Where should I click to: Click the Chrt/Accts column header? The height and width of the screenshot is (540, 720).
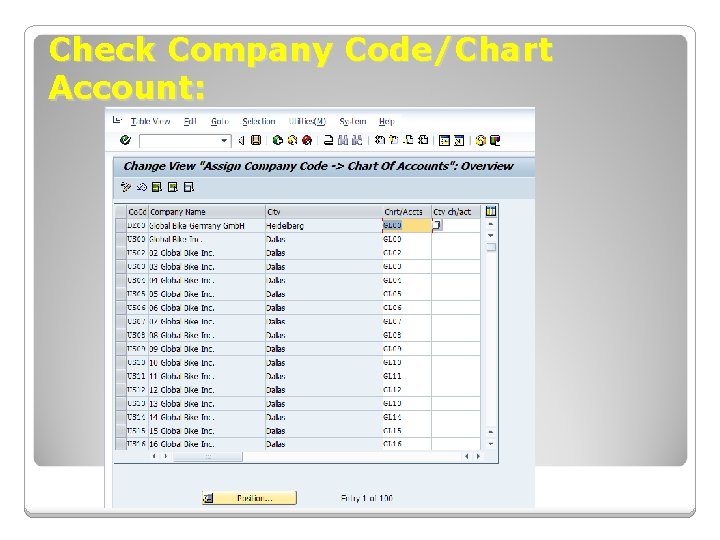click(x=407, y=212)
